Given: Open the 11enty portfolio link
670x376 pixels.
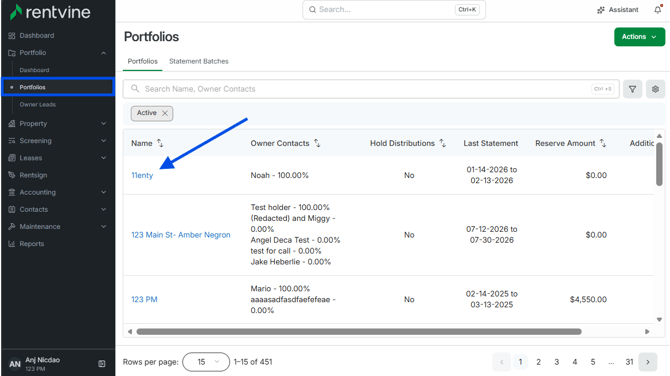Looking at the screenshot, I should (x=142, y=175).
